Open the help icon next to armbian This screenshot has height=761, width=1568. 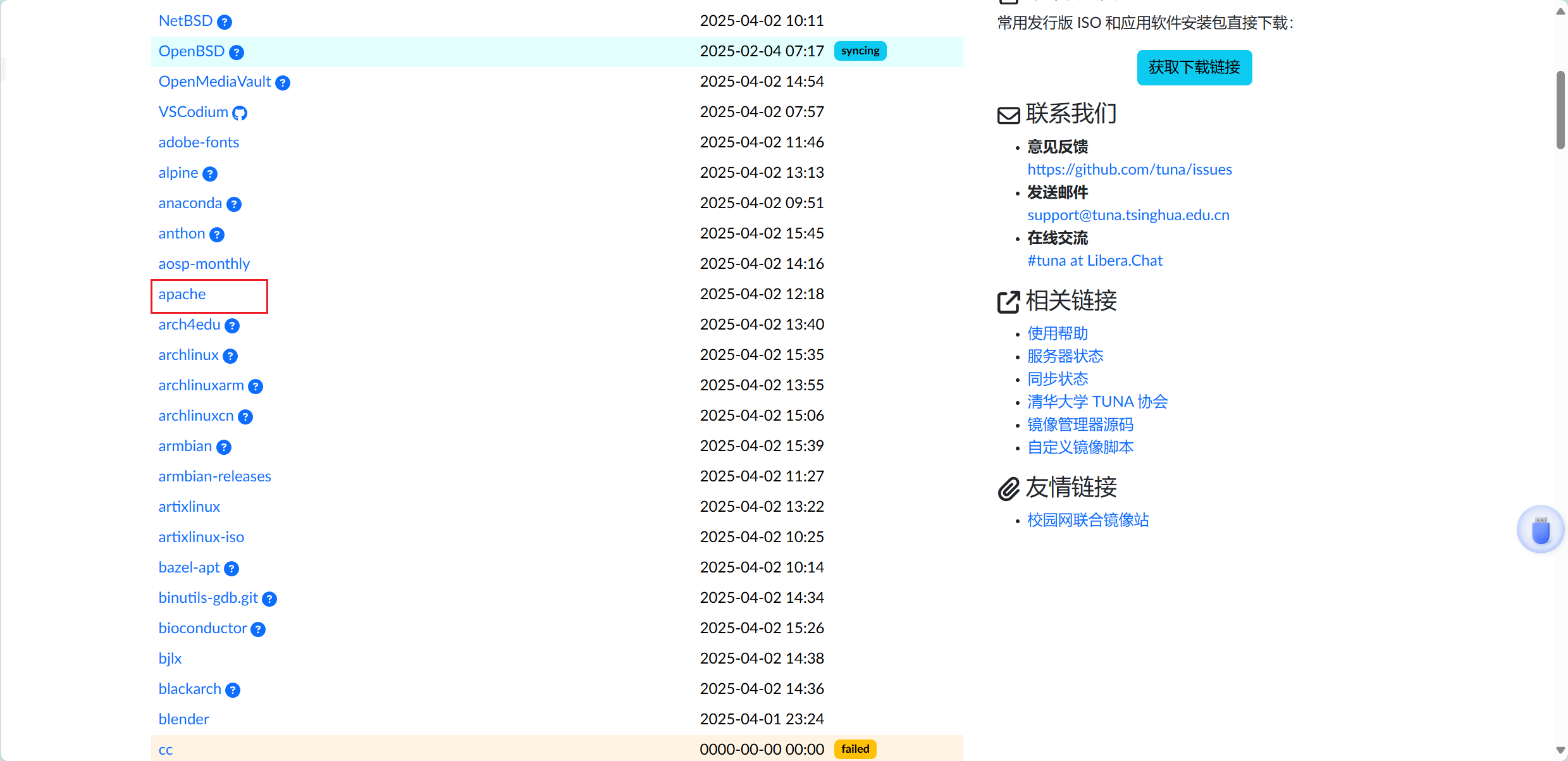click(x=223, y=447)
